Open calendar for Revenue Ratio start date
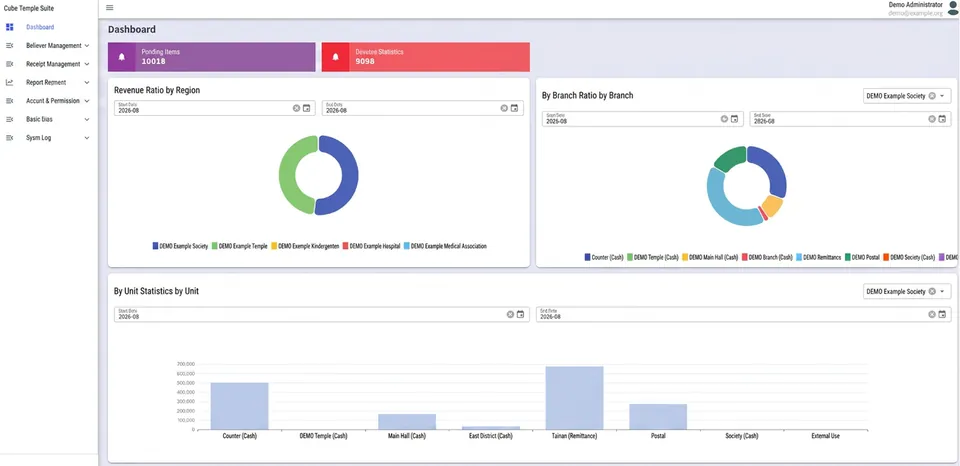This screenshot has width=960, height=466. point(306,108)
